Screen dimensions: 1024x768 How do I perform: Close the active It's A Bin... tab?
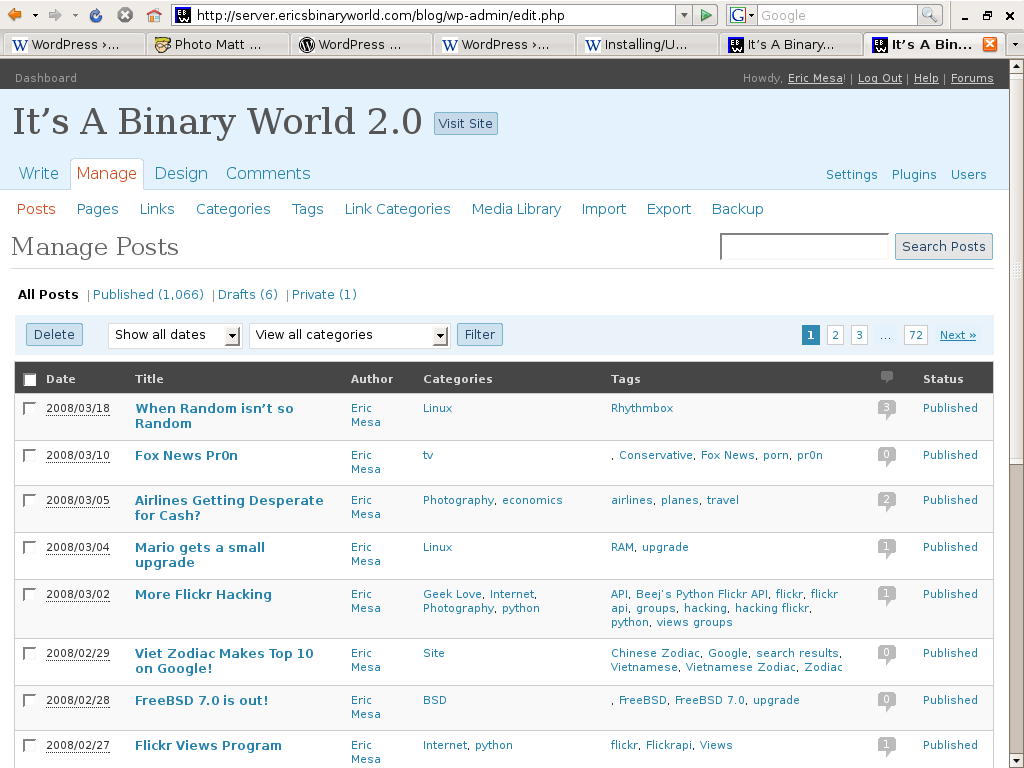click(x=990, y=44)
